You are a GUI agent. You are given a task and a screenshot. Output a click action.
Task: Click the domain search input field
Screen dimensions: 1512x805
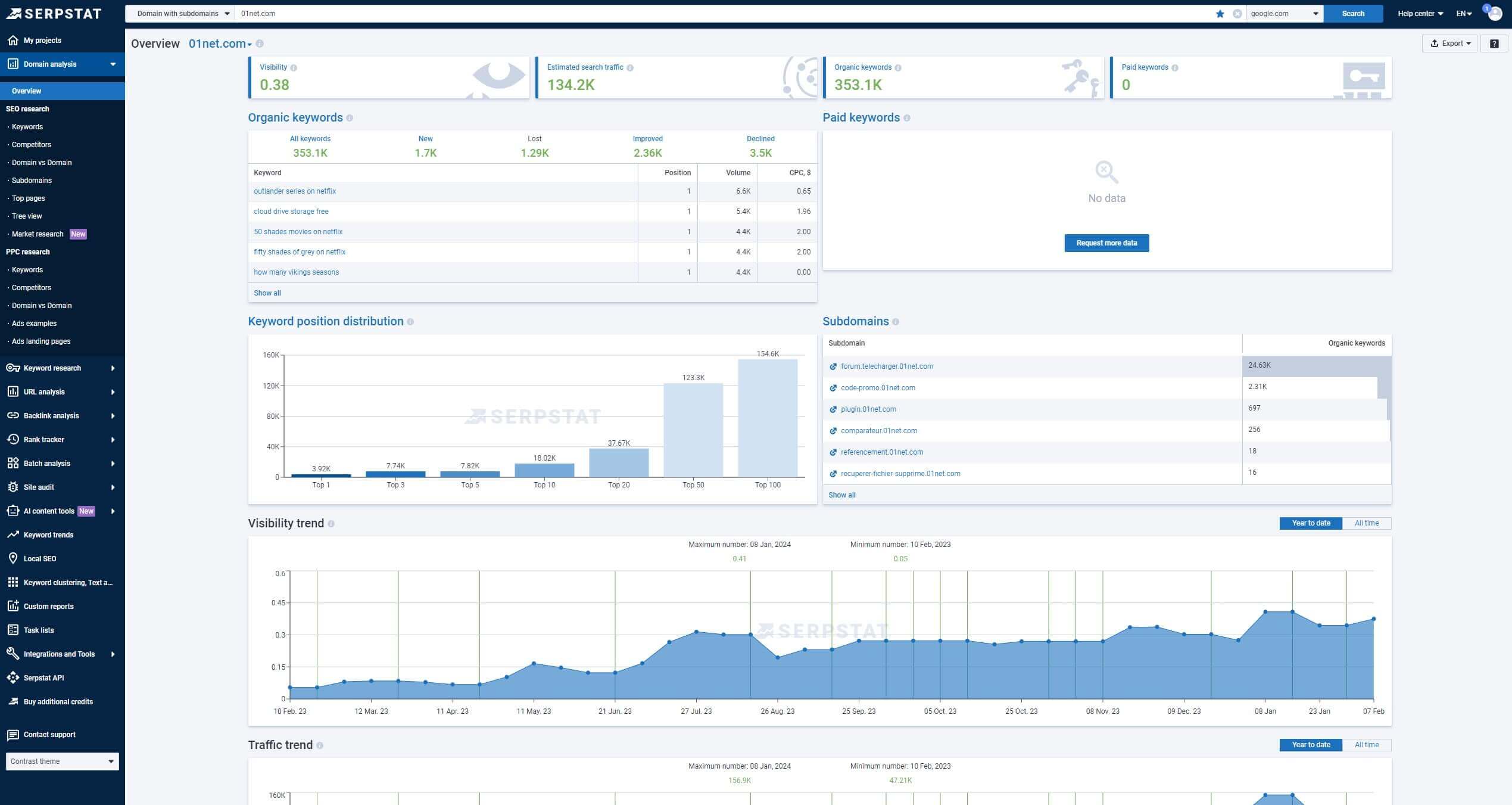pos(724,14)
